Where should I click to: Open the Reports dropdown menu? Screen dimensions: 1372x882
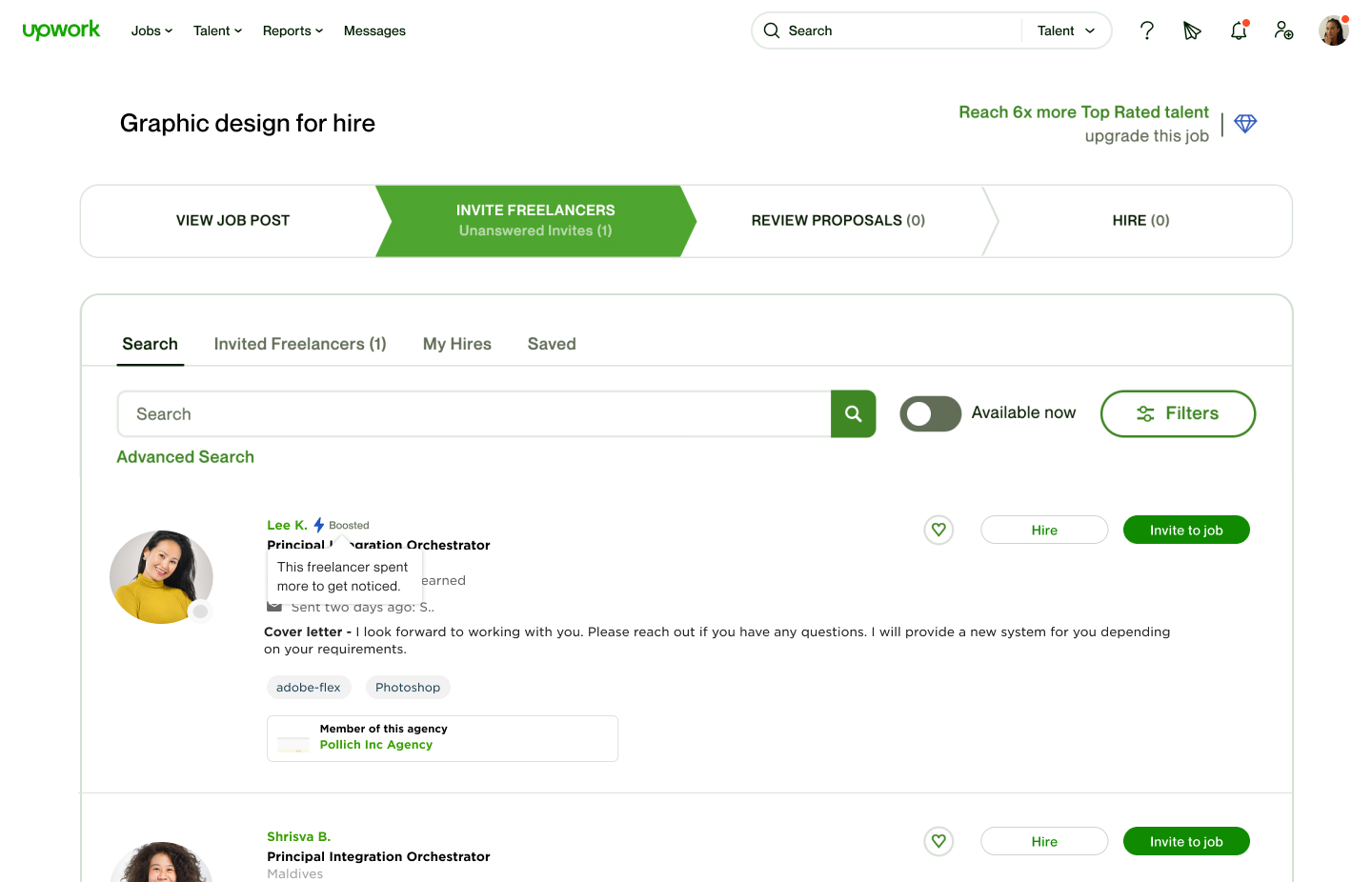[x=292, y=30]
